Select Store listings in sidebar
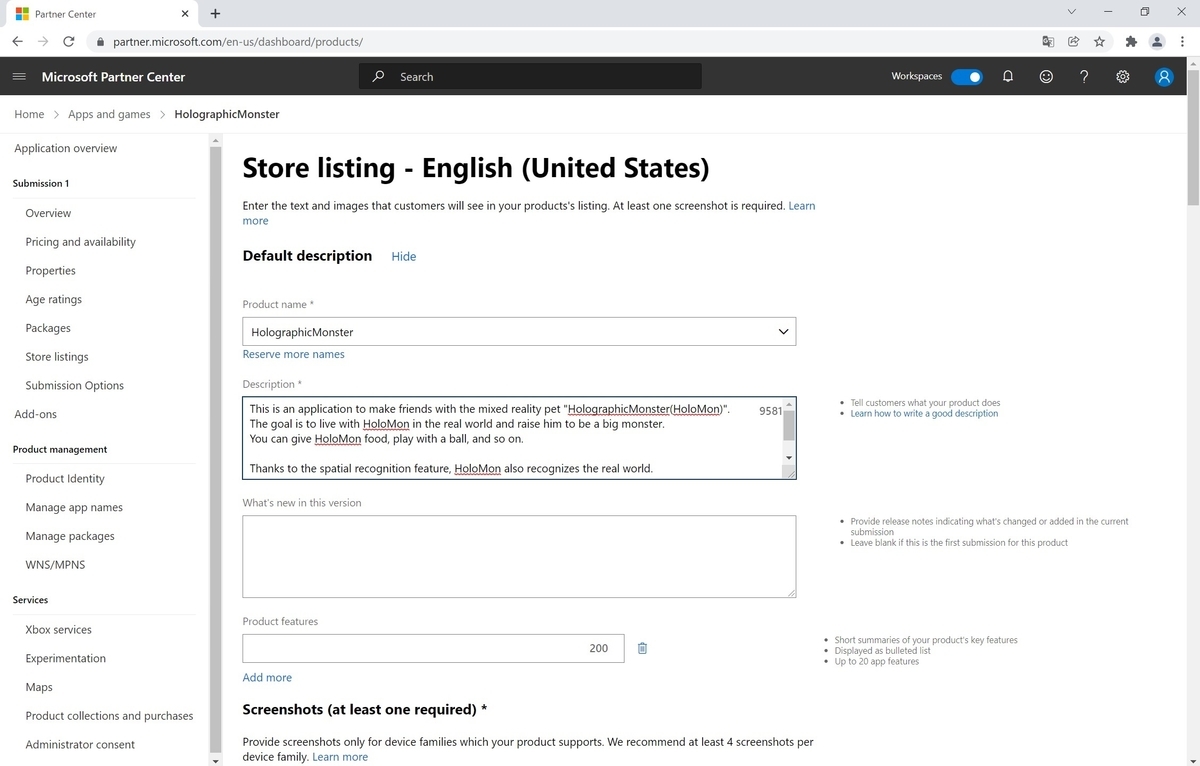 click(x=57, y=357)
